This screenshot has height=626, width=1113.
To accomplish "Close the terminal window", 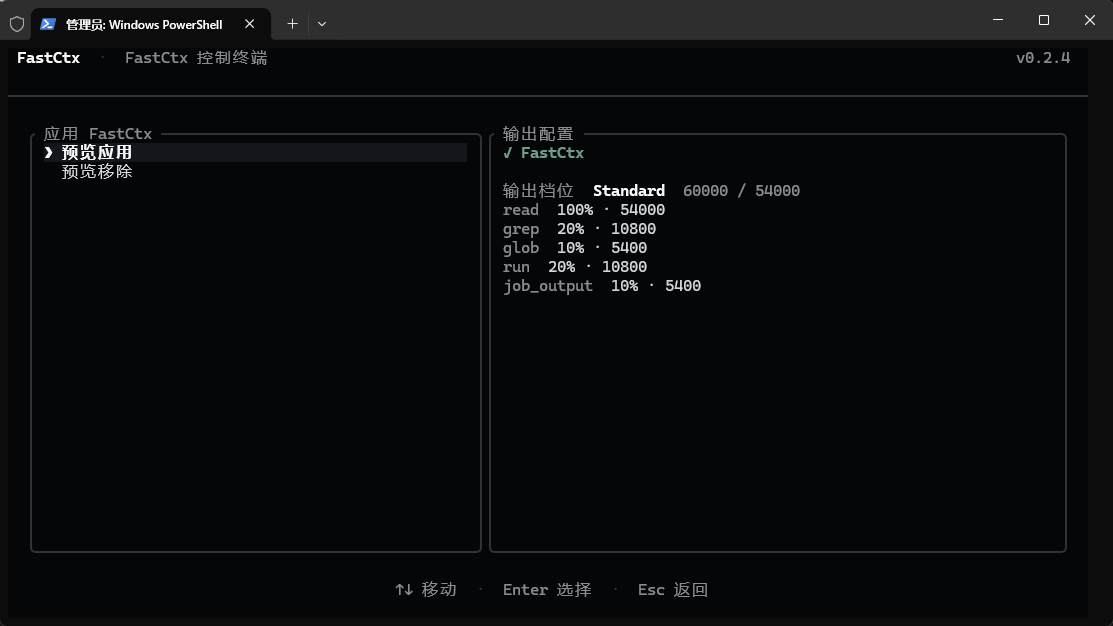I will pyautogui.click(x=1090, y=20).
